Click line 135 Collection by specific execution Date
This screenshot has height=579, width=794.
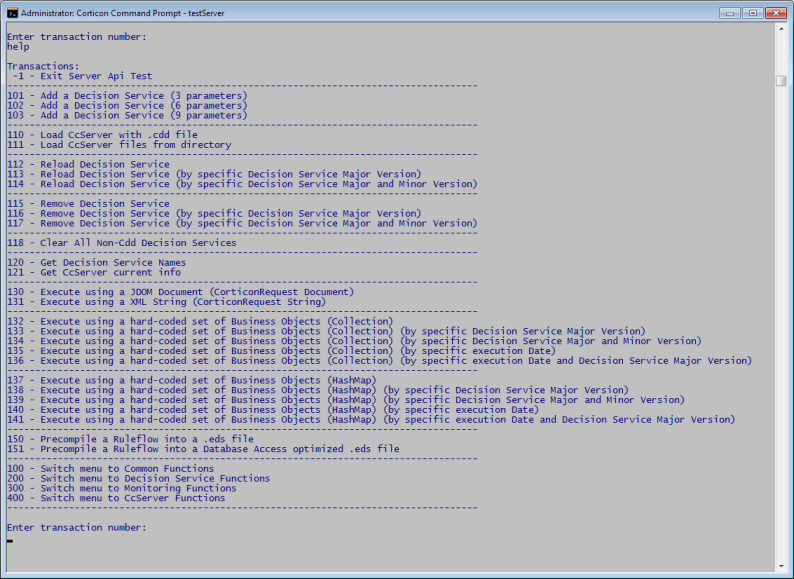(282, 351)
